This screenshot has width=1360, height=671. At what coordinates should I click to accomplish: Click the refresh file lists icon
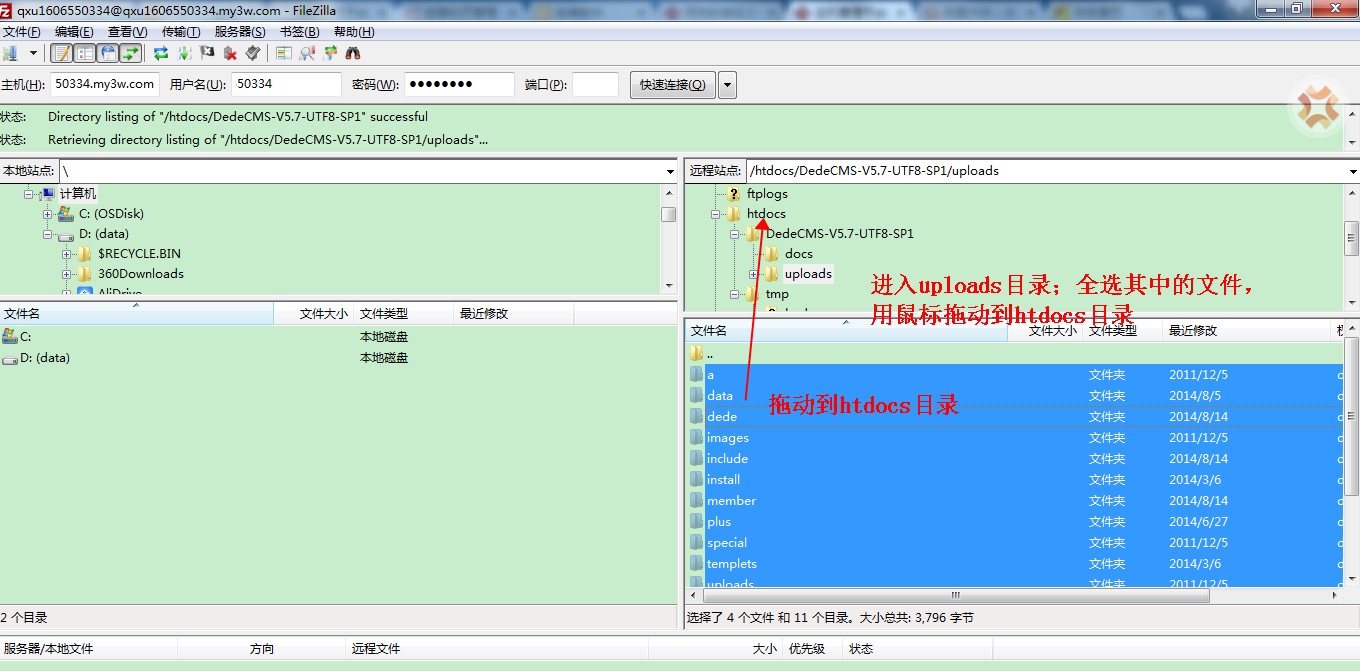(161, 53)
